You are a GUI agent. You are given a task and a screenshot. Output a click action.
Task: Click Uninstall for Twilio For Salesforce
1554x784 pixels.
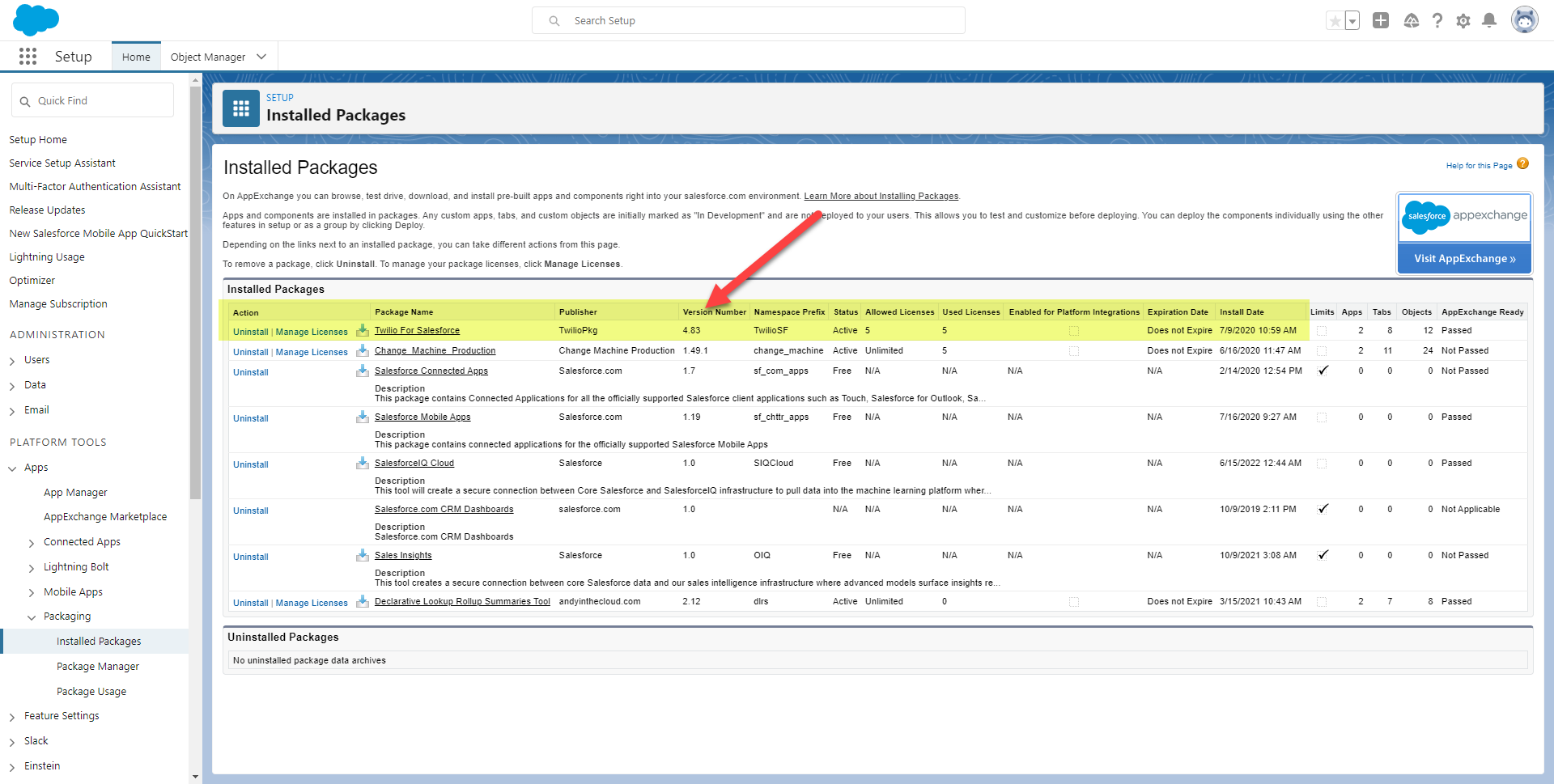click(250, 332)
